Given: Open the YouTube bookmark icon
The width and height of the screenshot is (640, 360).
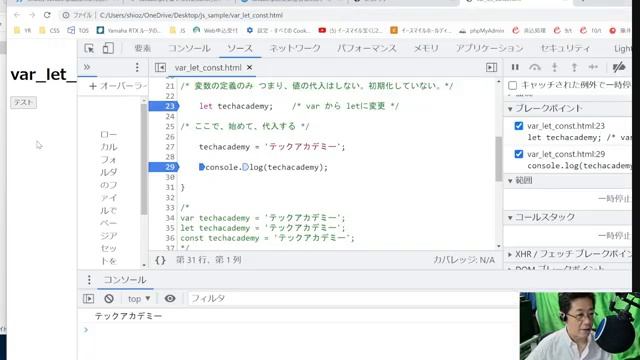Looking at the screenshot, I should pos(322,31).
